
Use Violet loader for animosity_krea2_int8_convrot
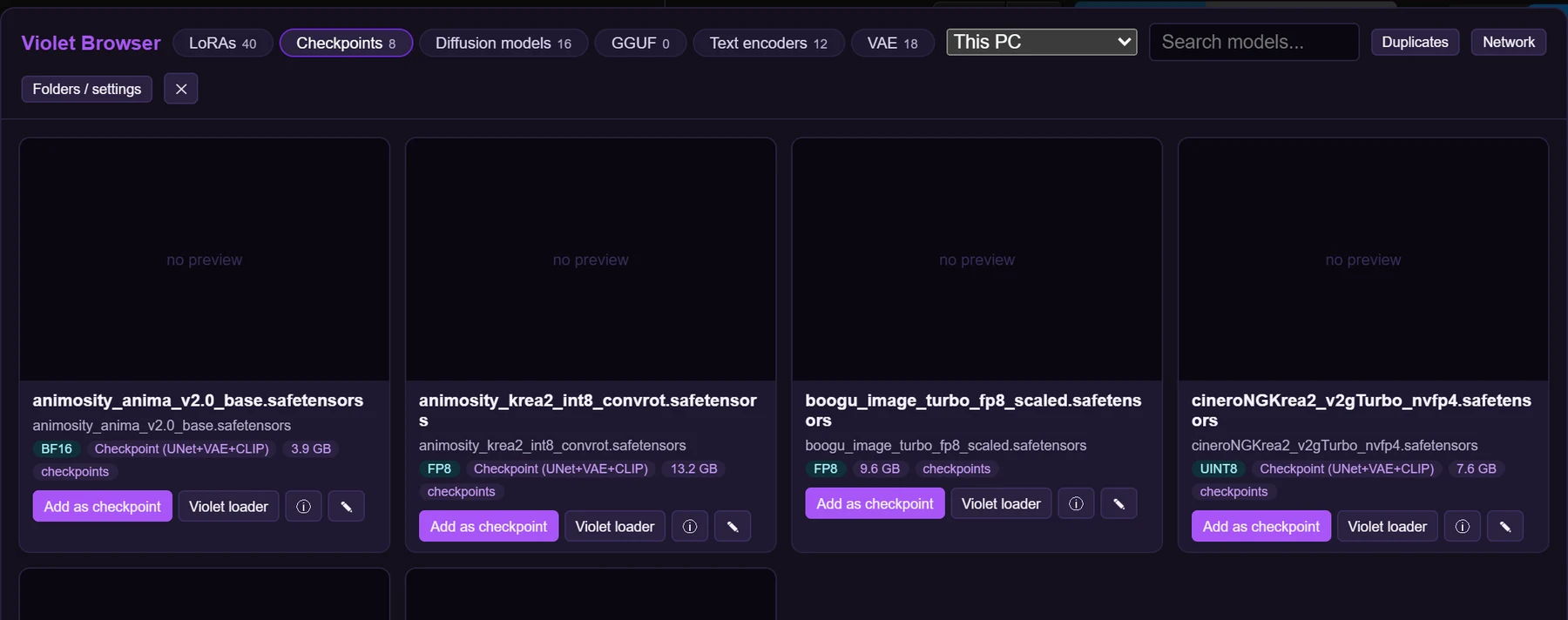(615, 527)
